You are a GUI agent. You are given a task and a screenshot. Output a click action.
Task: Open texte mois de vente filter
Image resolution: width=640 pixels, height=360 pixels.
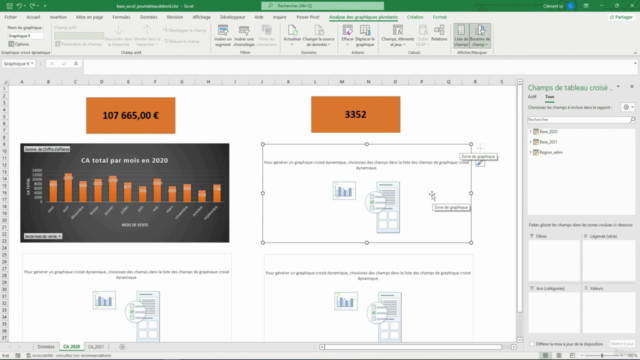[42, 236]
